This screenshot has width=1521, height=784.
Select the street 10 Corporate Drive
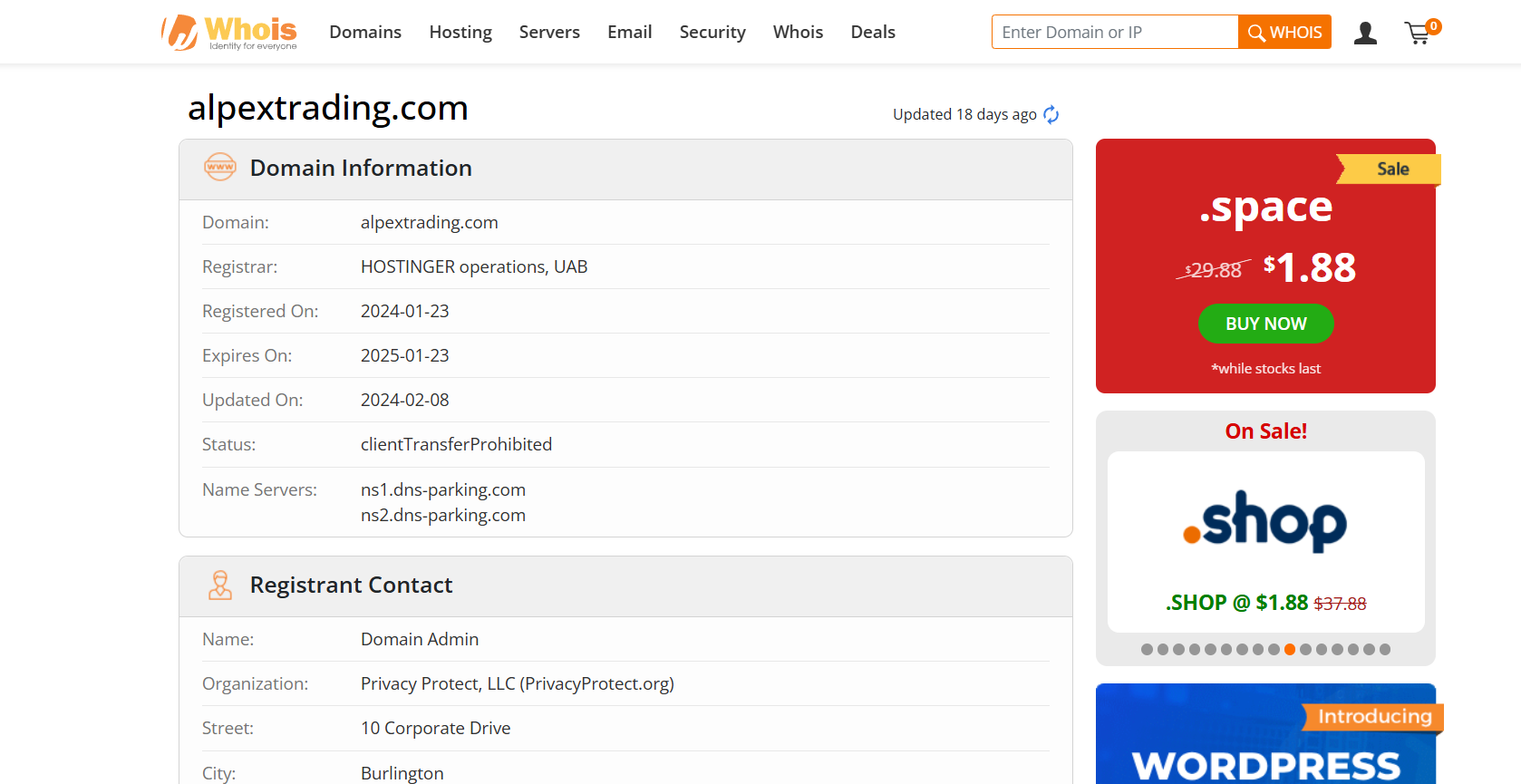pos(436,728)
